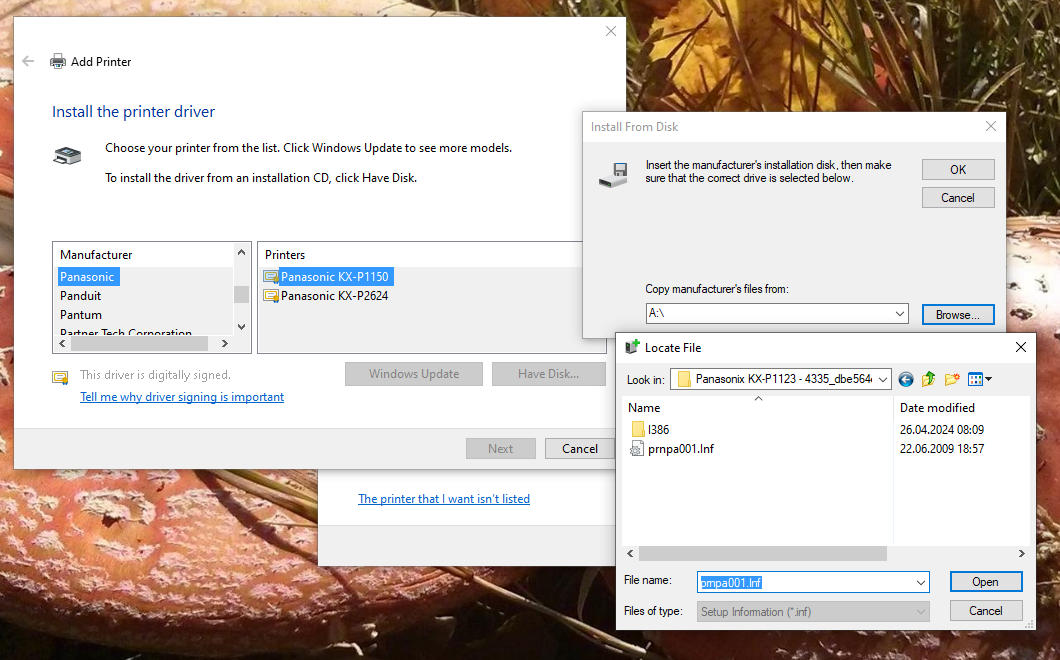Screen dimensions: 1060x660
Task: Click the Browse... button
Action: pyautogui.click(x=958, y=314)
